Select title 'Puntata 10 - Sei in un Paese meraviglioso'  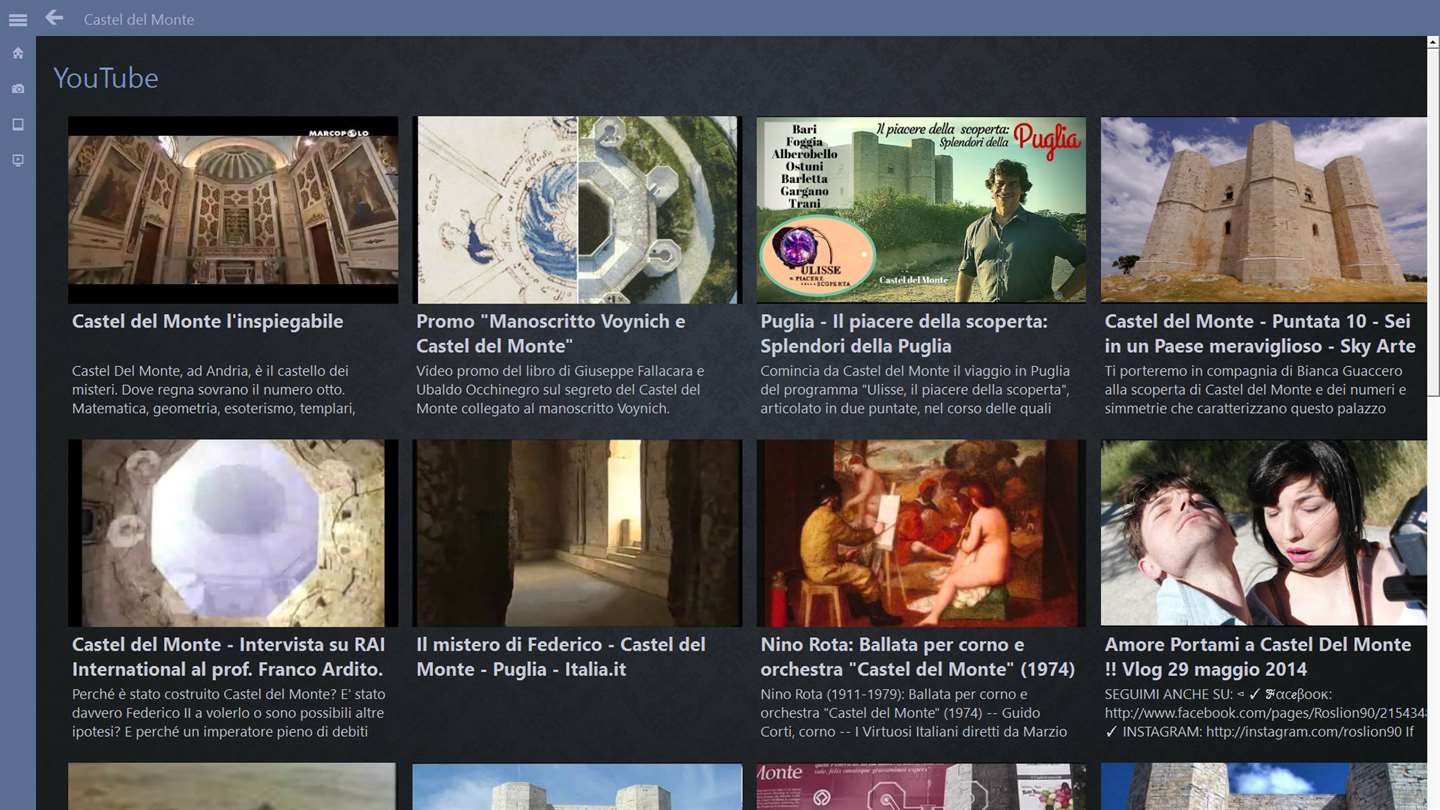[x=1260, y=334]
